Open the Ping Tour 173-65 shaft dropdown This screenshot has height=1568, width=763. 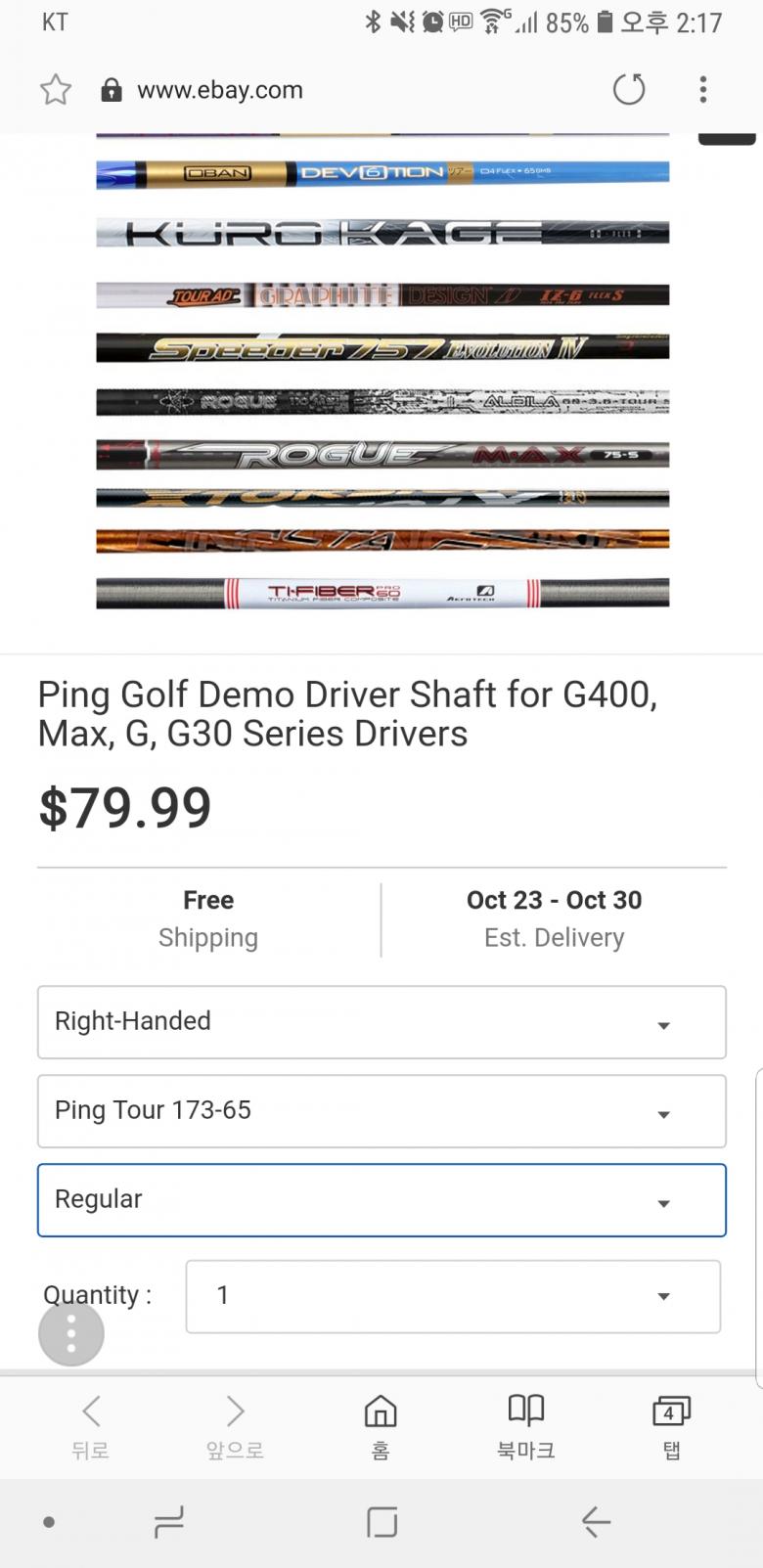coord(381,1111)
